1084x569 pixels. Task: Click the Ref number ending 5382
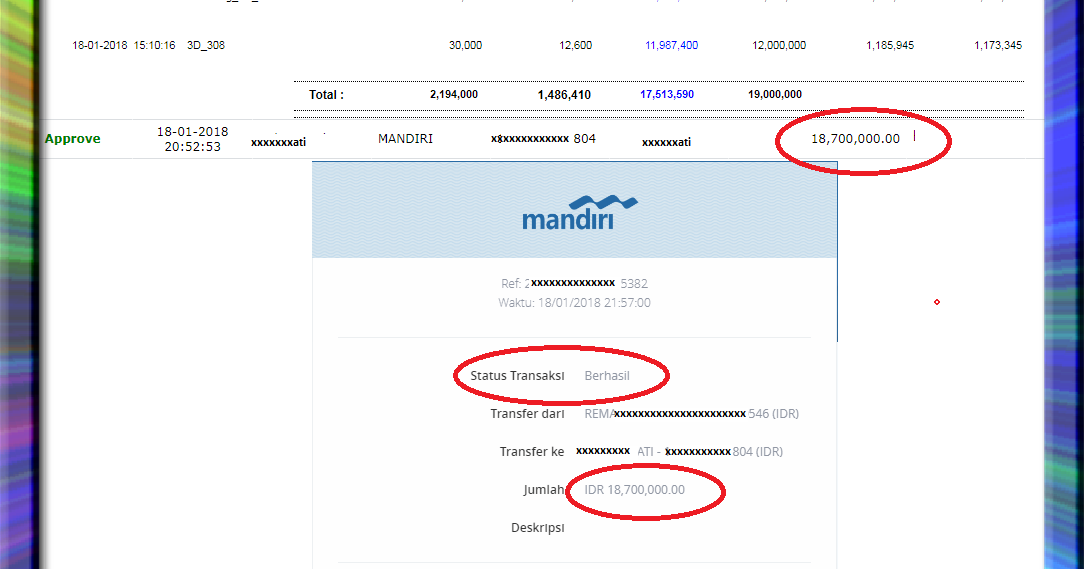(x=574, y=283)
